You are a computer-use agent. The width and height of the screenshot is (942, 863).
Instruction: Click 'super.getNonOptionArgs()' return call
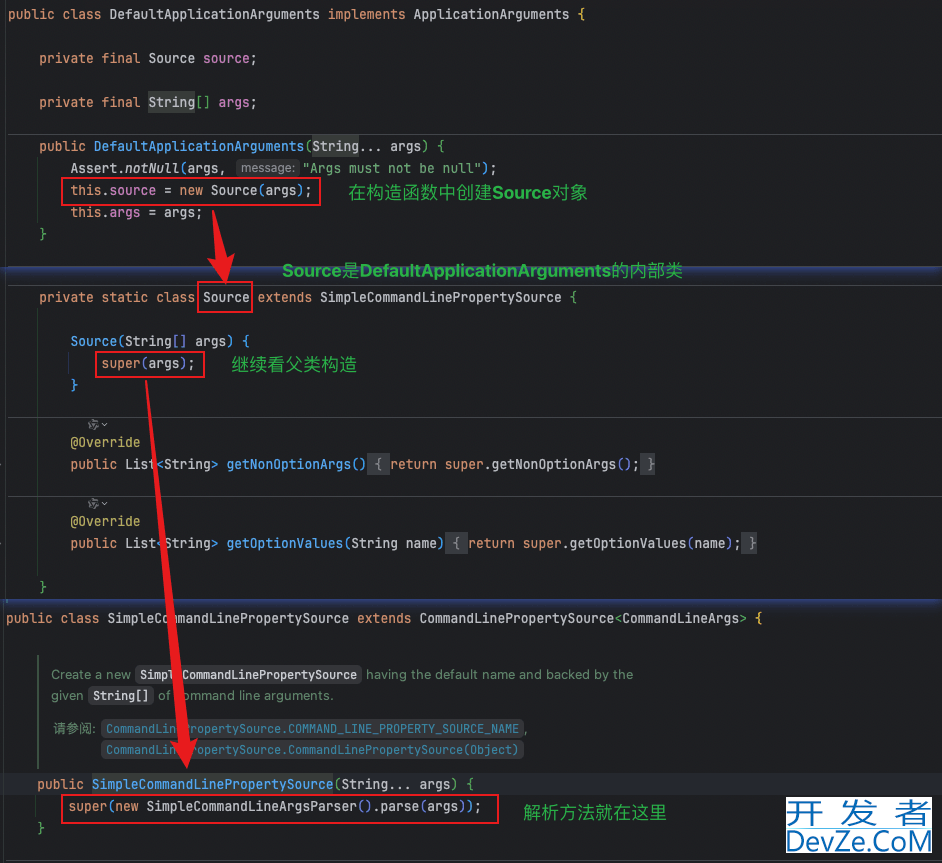(538, 464)
